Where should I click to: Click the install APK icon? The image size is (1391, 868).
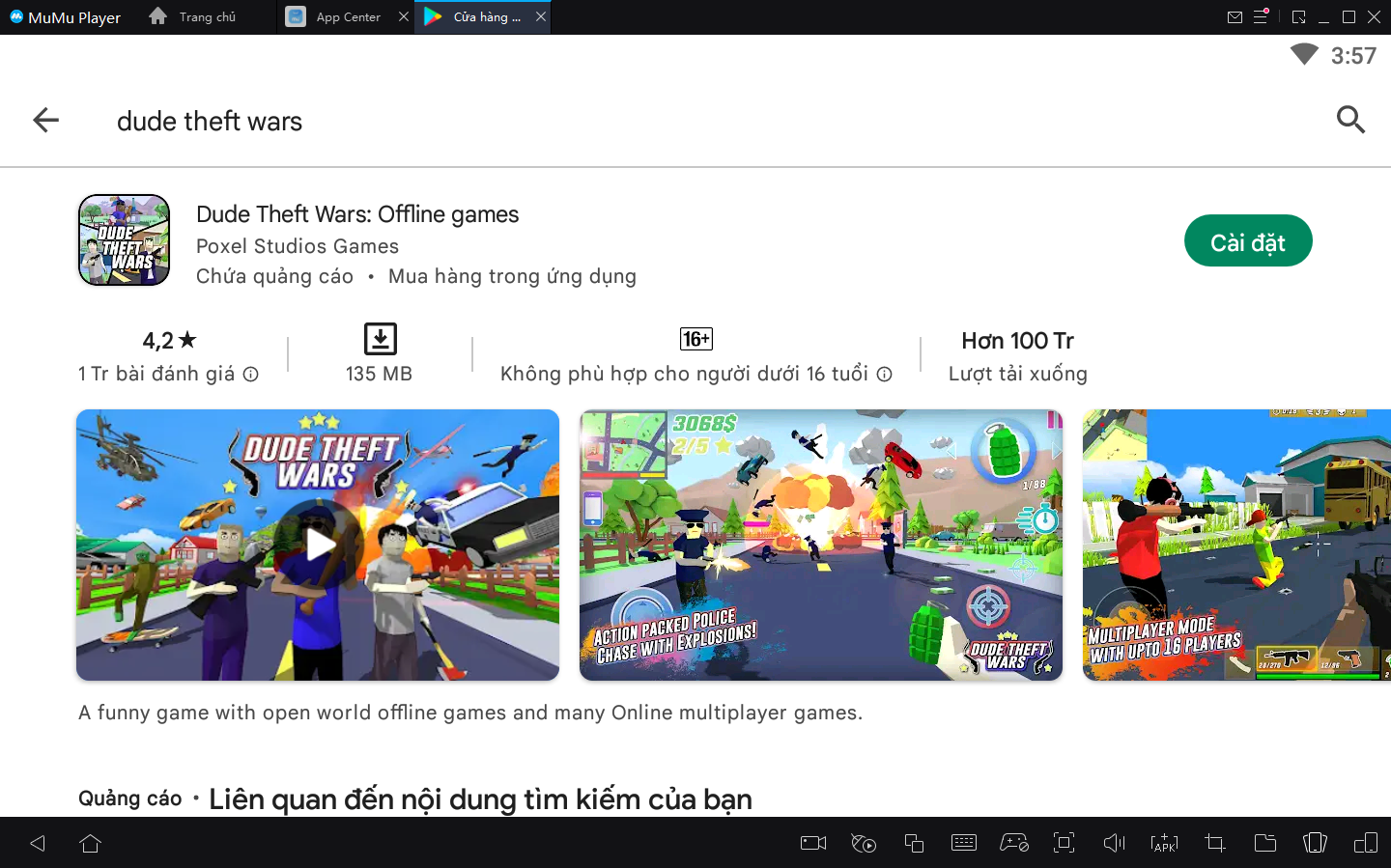point(1164,843)
